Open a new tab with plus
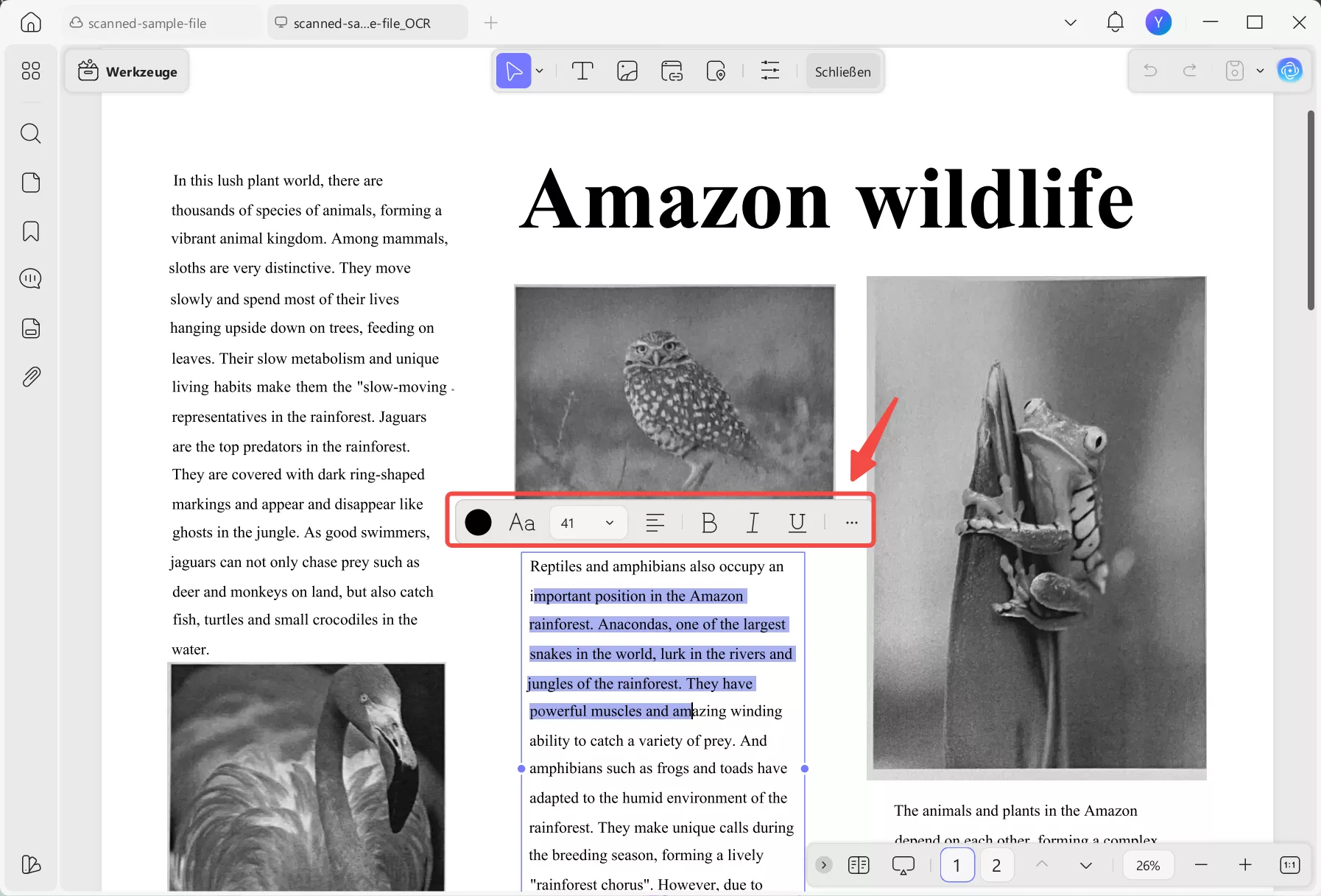The image size is (1321, 896). tap(491, 23)
